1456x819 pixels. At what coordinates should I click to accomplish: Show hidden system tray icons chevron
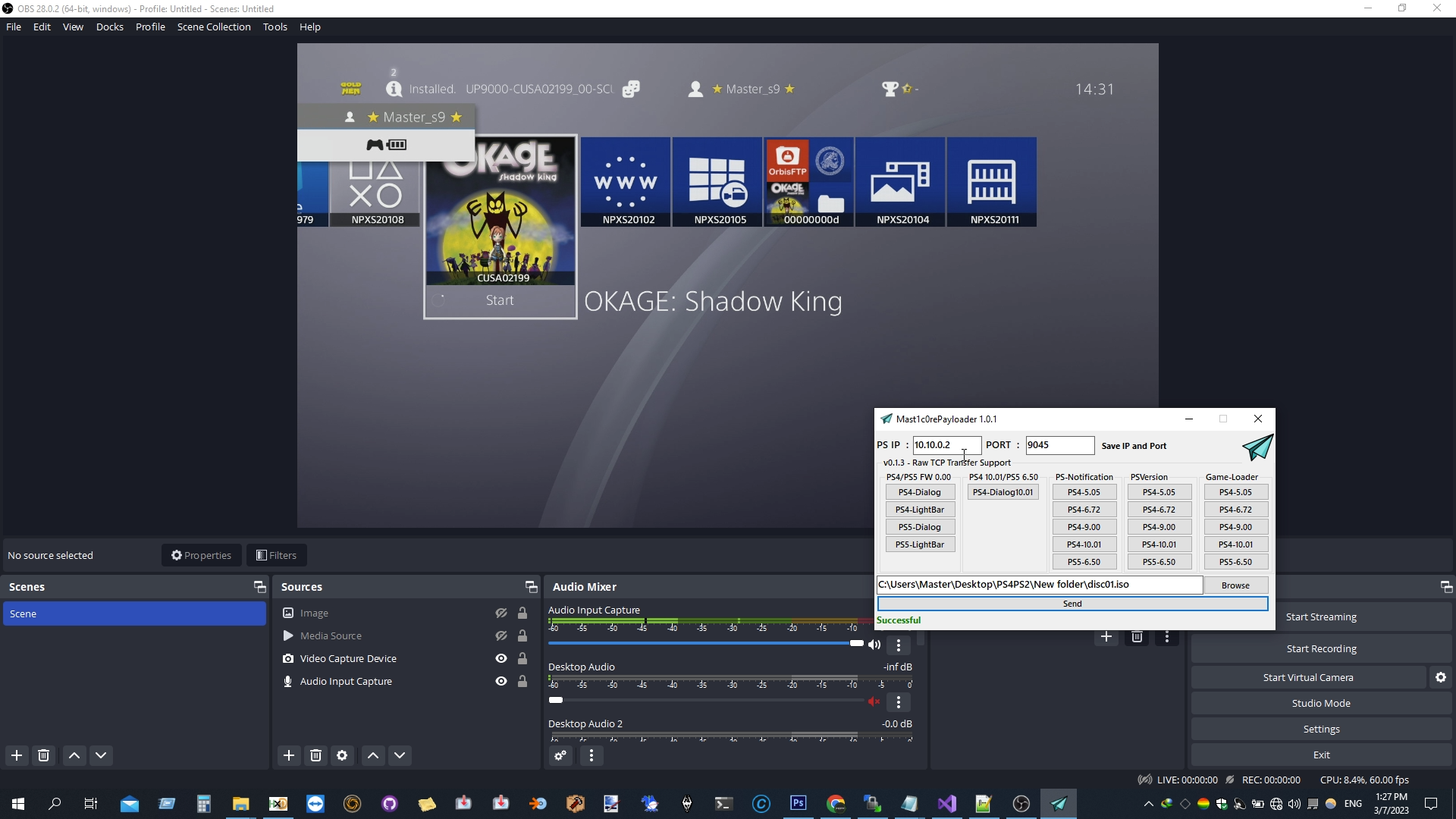(x=1149, y=804)
